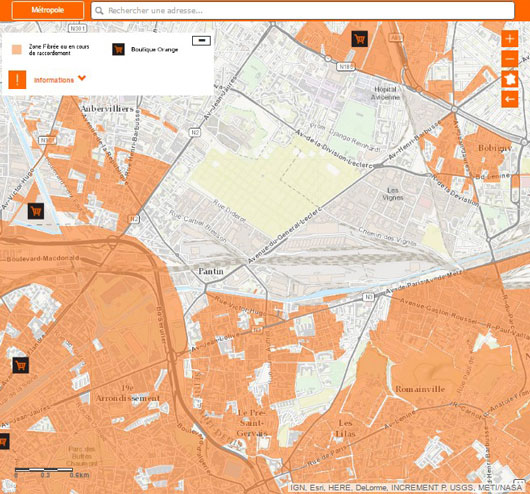Click the Boutique Orange legend cart icon
530x494 pixels.
pyautogui.click(x=118, y=49)
